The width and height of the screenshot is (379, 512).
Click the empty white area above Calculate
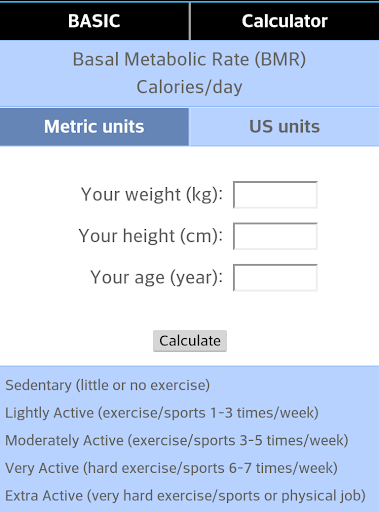click(189, 310)
